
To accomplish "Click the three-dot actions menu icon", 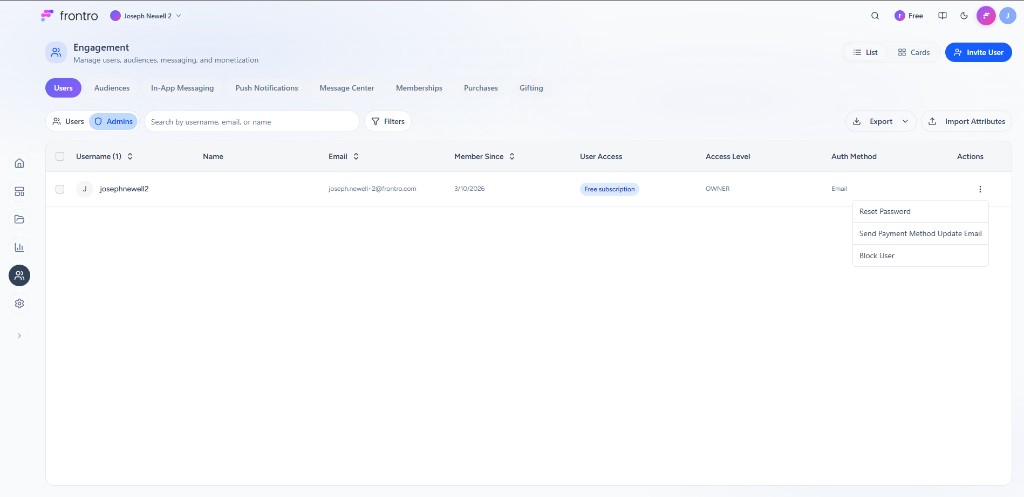I will pos(980,189).
